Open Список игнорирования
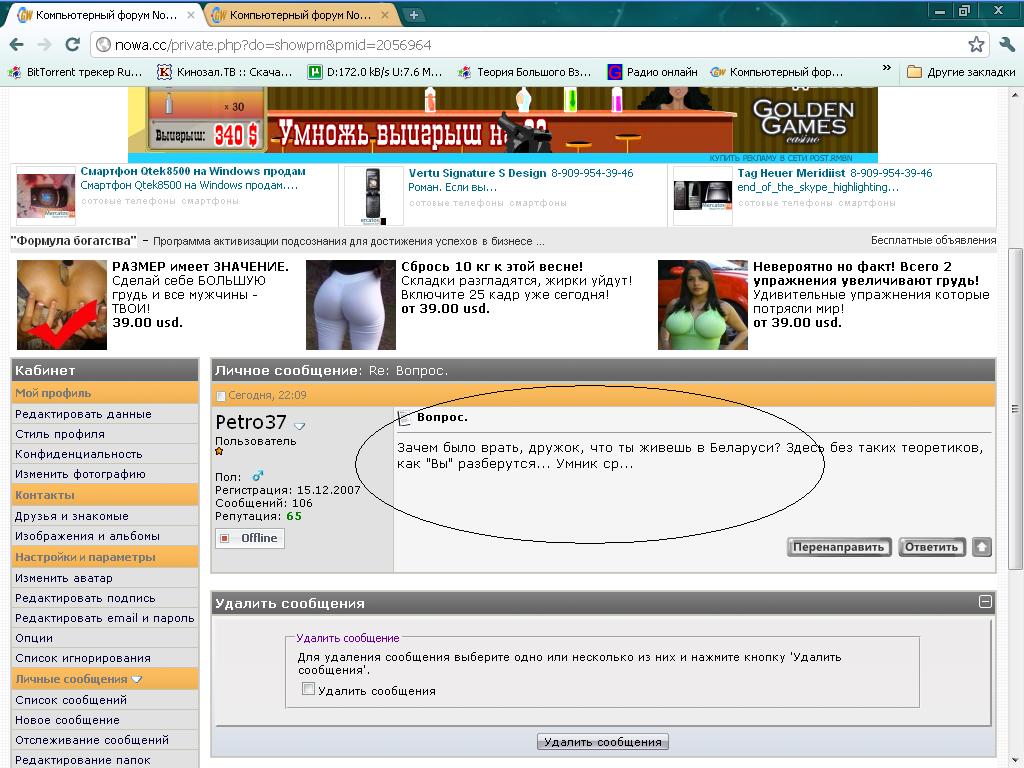 82,658
